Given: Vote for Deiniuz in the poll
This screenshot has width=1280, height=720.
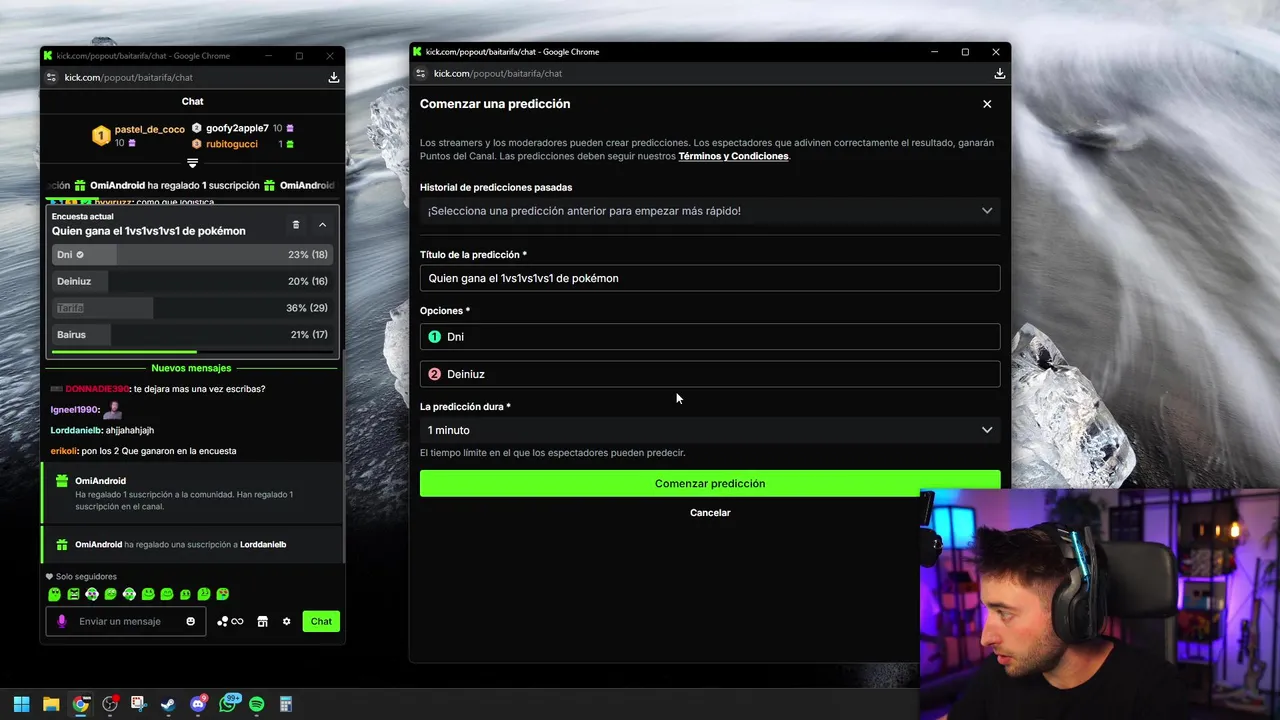Looking at the screenshot, I should [x=192, y=281].
